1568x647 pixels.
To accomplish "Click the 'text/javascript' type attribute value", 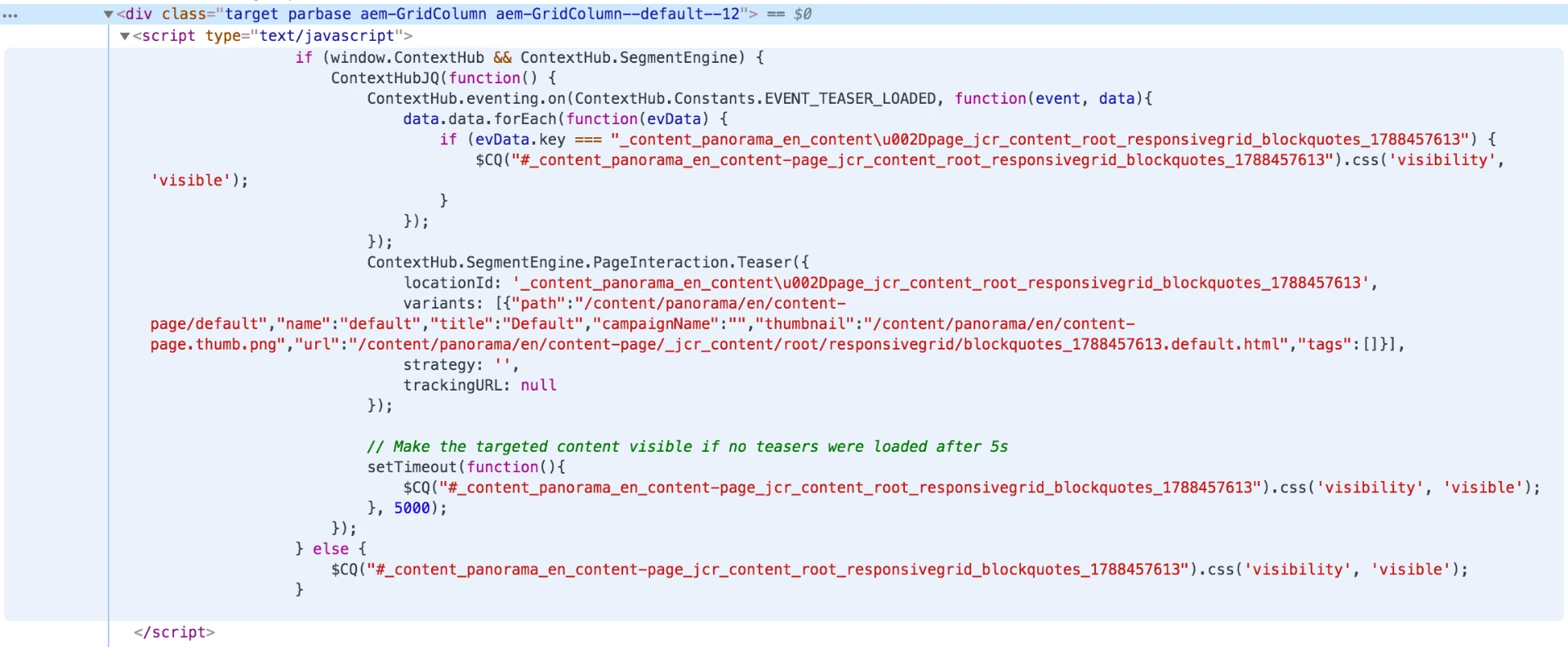I will tap(327, 36).
